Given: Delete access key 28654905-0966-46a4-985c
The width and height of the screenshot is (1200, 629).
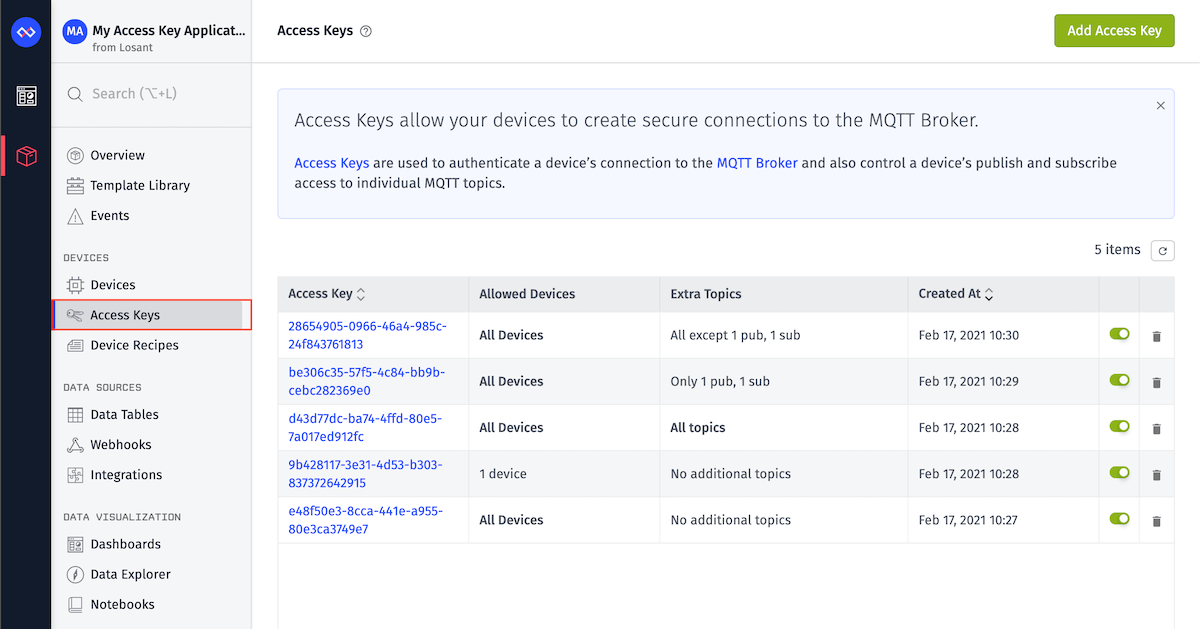Looking at the screenshot, I should pyautogui.click(x=1157, y=336).
